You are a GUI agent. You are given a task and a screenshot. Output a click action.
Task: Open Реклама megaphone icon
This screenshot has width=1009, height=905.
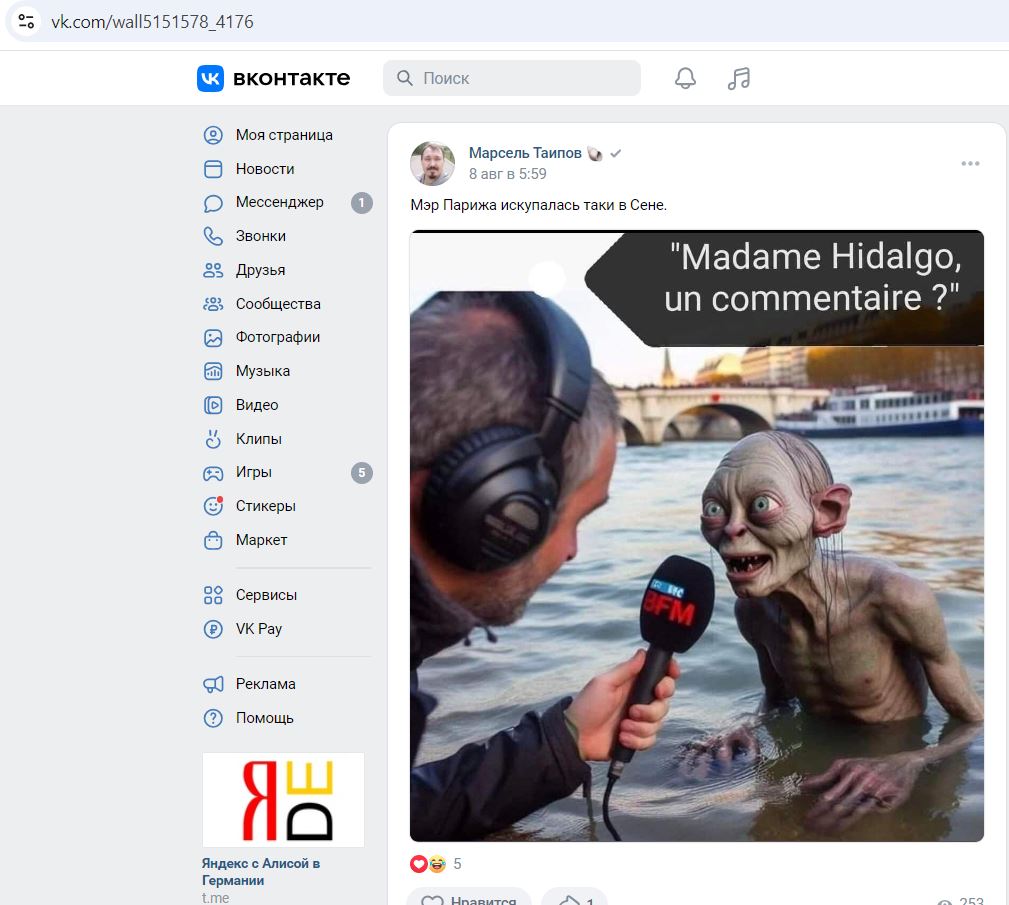pyautogui.click(x=213, y=684)
